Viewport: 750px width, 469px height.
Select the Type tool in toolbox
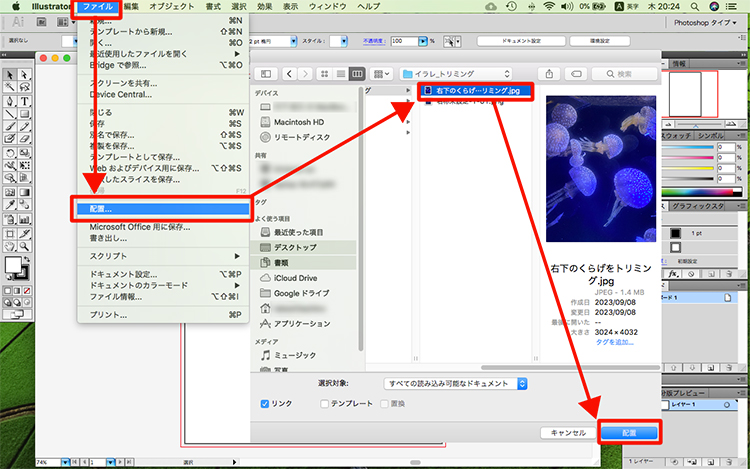(x=24, y=100)
